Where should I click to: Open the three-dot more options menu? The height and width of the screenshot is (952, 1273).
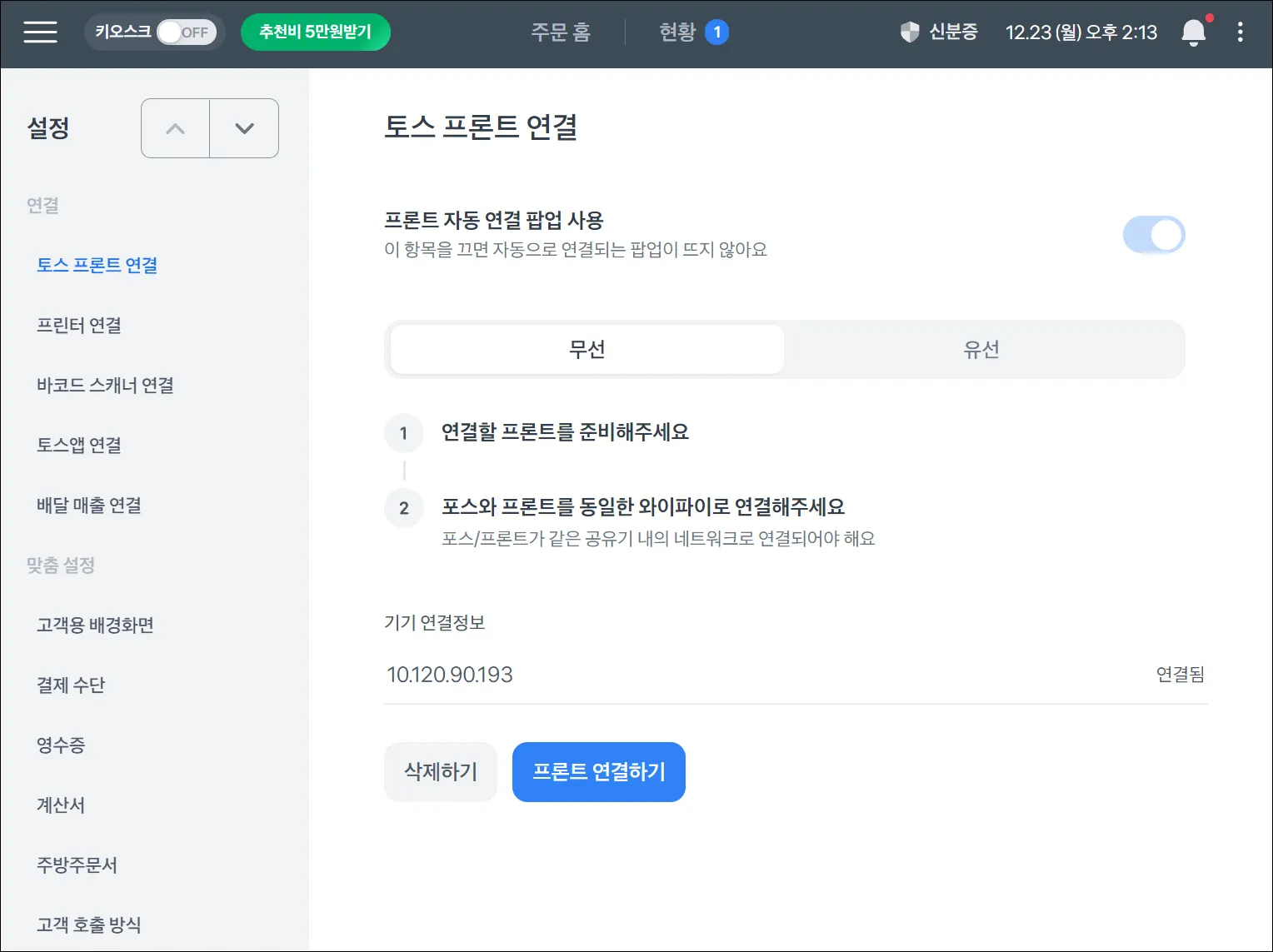click(1241, 32)
